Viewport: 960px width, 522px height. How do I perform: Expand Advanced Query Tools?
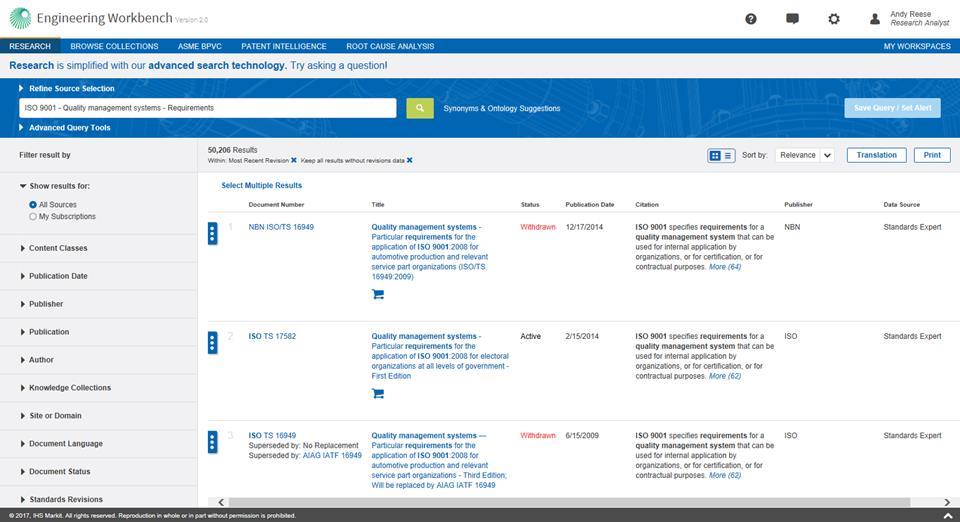tap(65, 127)
